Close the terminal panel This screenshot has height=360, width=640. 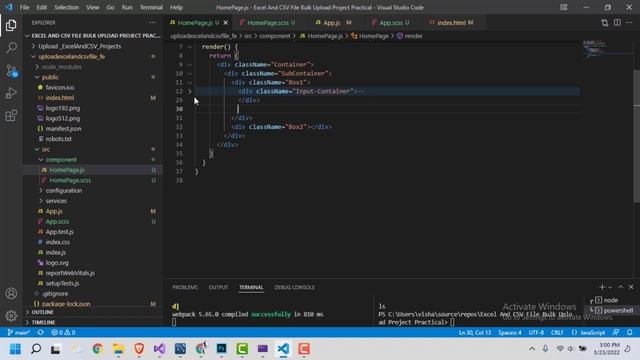coord(631,287)
